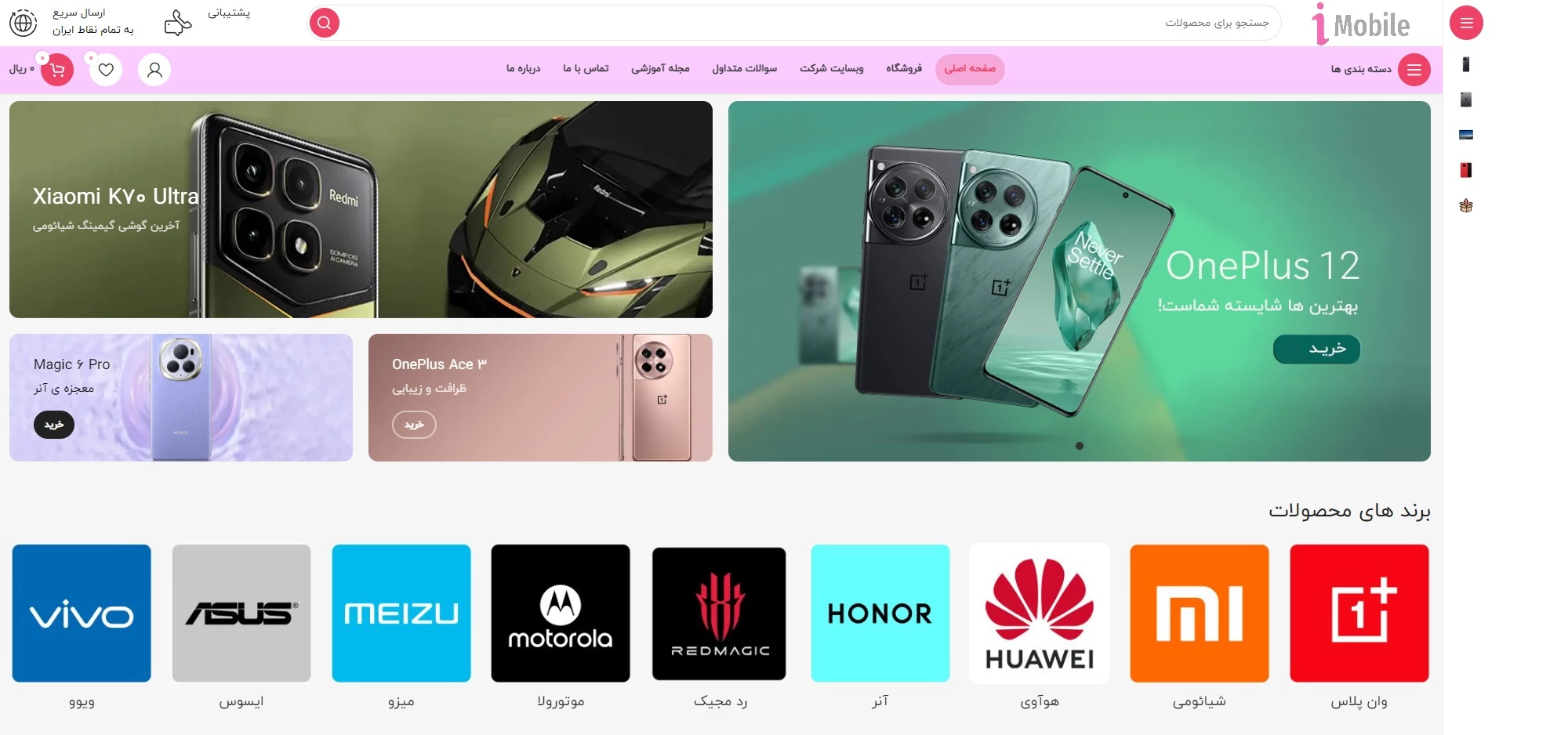This screenshot has width=1568, height=735.
Task: Open the wishlist heart icon
Action: point(106,70)
